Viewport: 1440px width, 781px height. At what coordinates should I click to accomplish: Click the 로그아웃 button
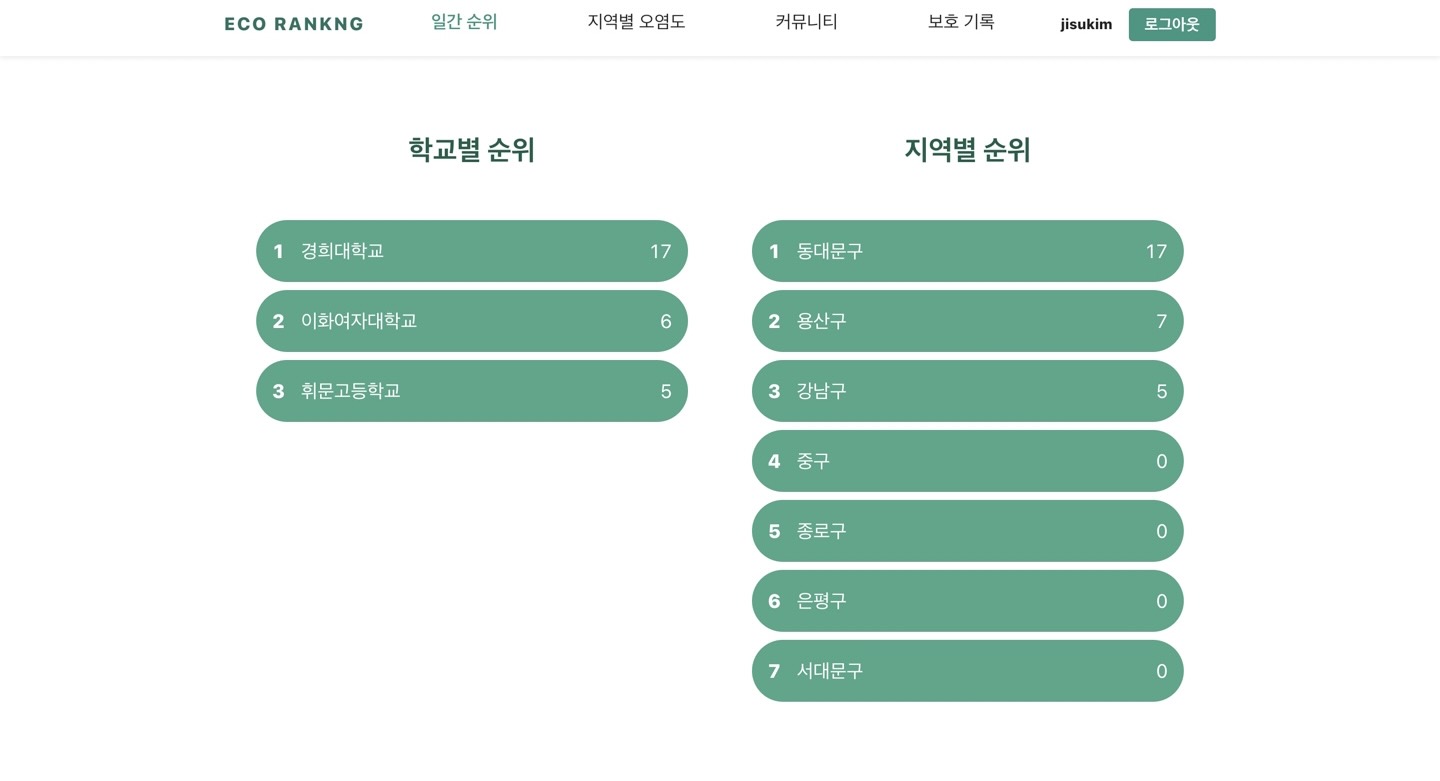point(1172,24)
